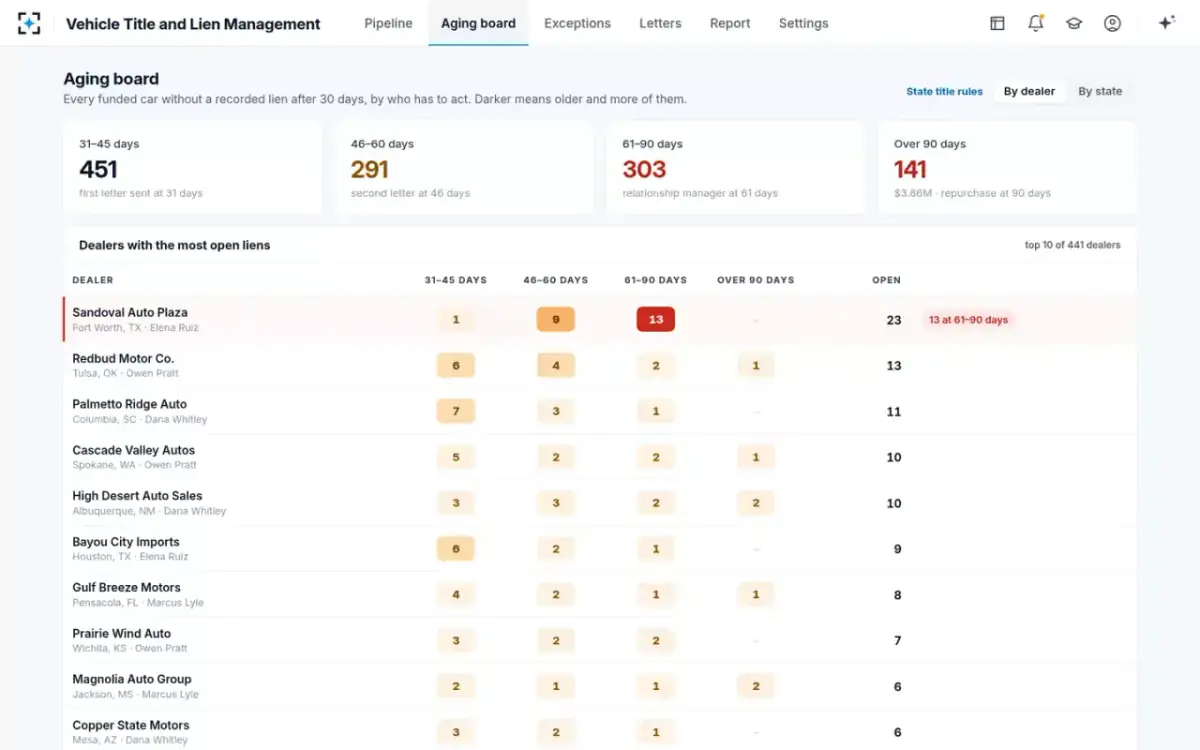Switch view to By dealer
The width and height of the screenshot is (1200, 750).
click(1029, 91)
